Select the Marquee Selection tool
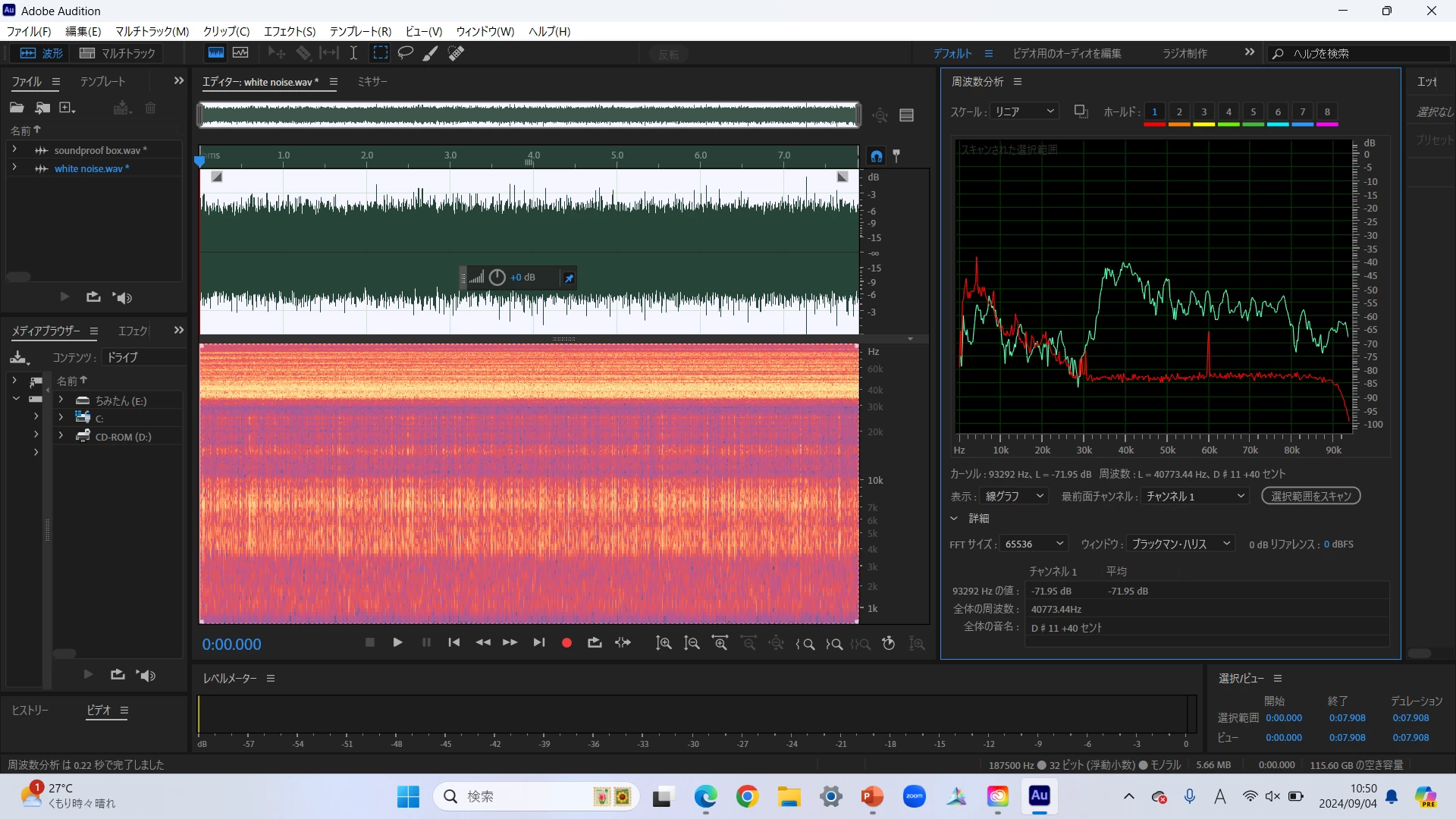The image size is (1456, 819). click(x=380, y=53)
